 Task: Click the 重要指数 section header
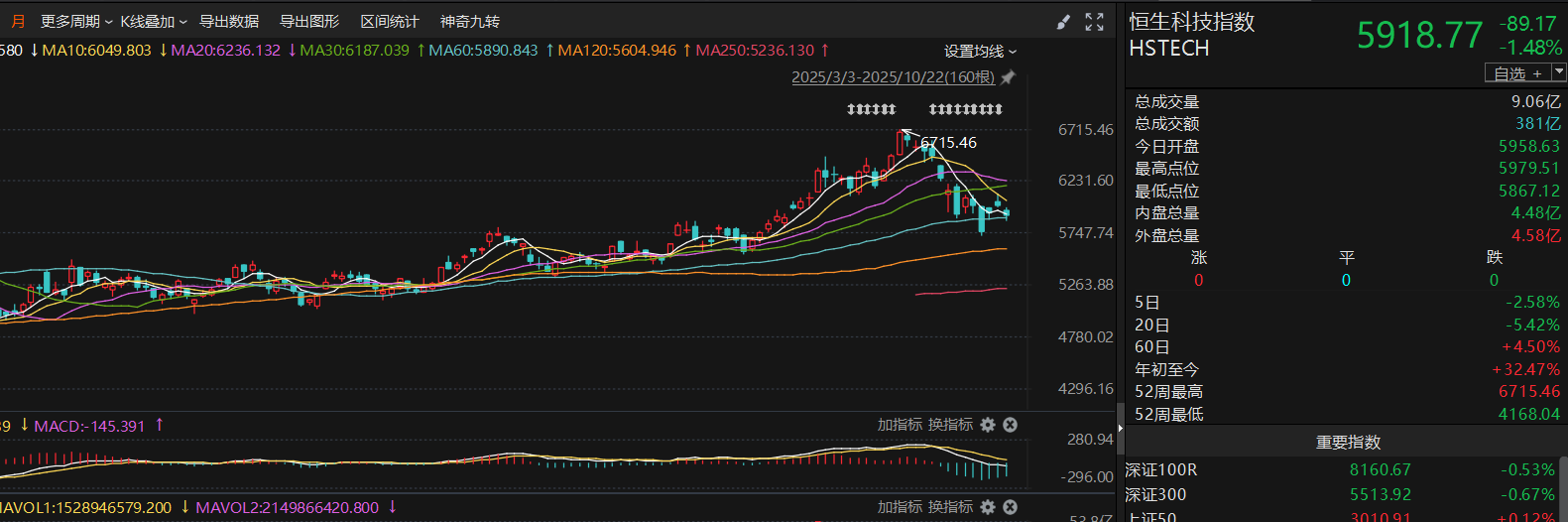pyautogui.click(x=1348, y=443)
